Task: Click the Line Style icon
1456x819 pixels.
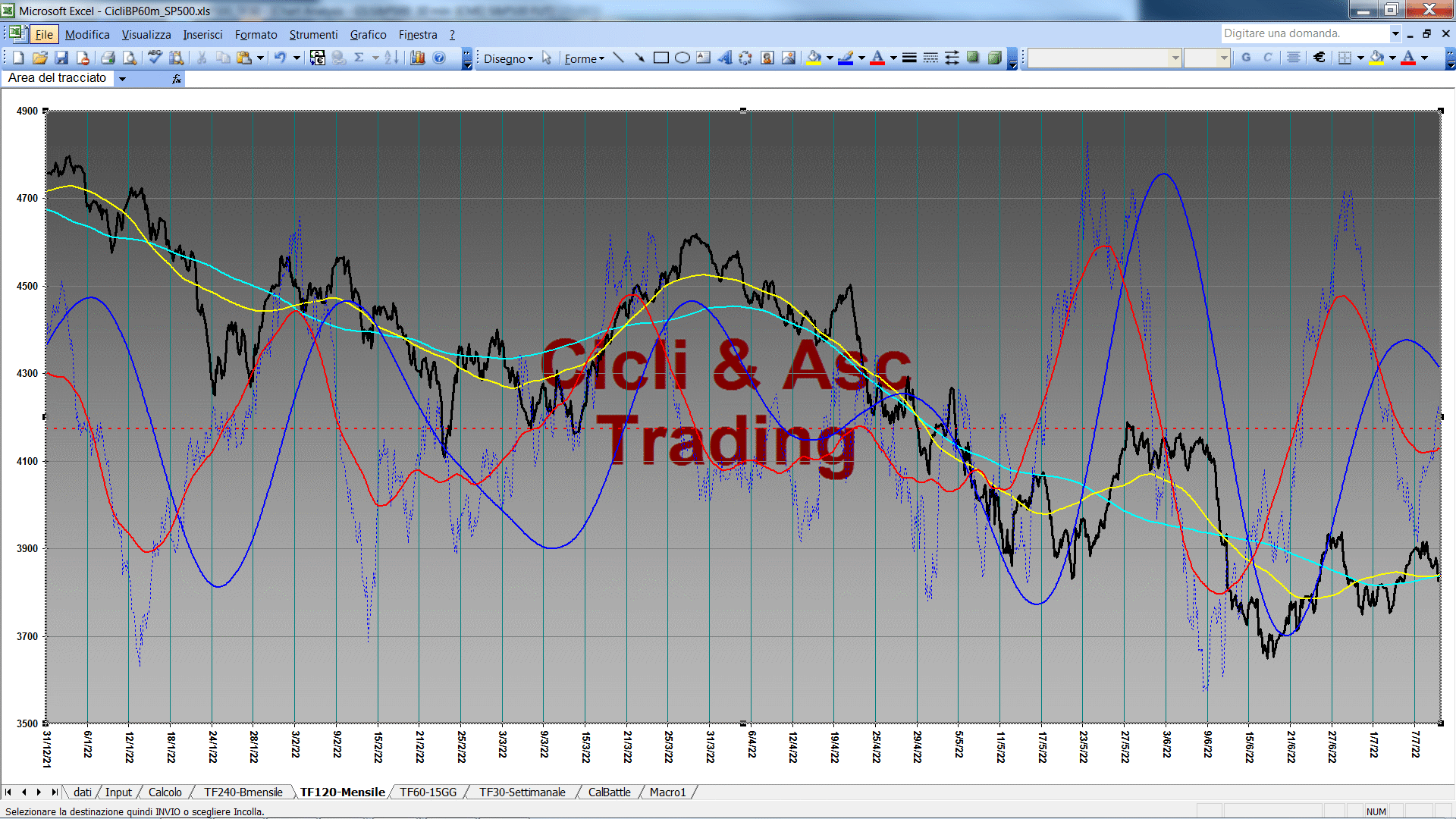Action: pos(909,58)
